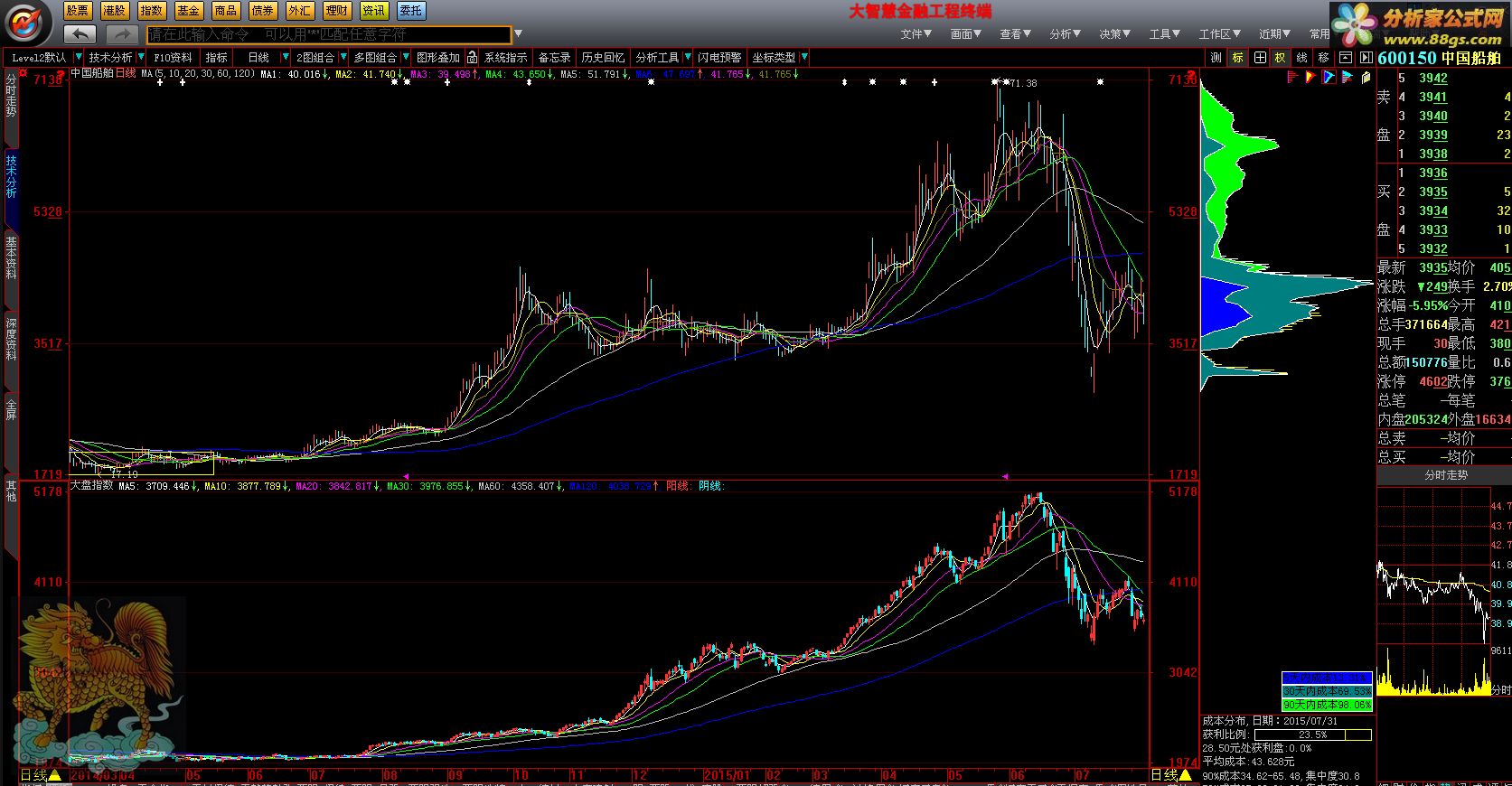
Task: Open 闪电预警 alert tool
Action: pos(719,57)
